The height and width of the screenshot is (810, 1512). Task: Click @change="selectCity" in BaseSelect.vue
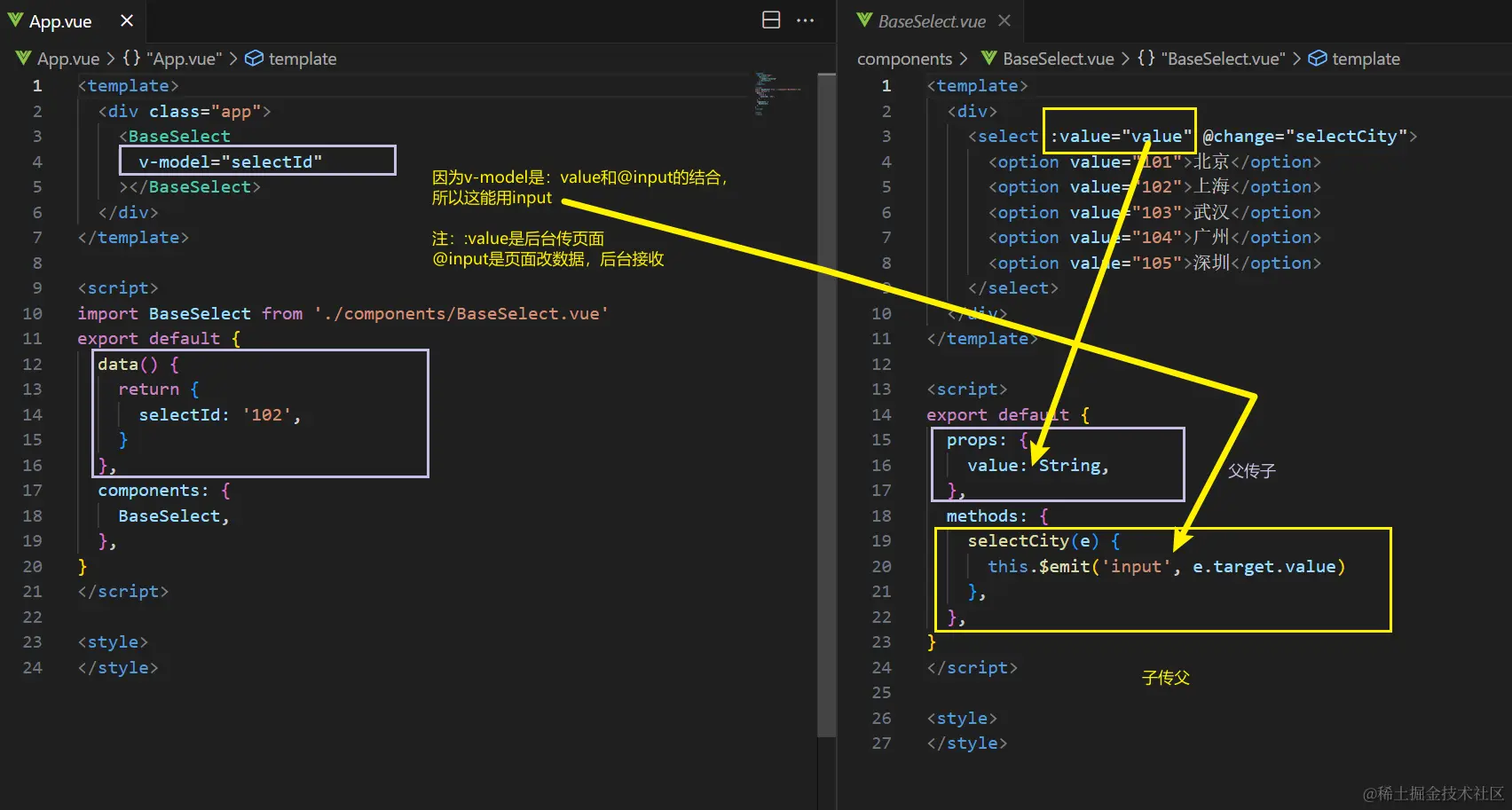coord(1304,136)
